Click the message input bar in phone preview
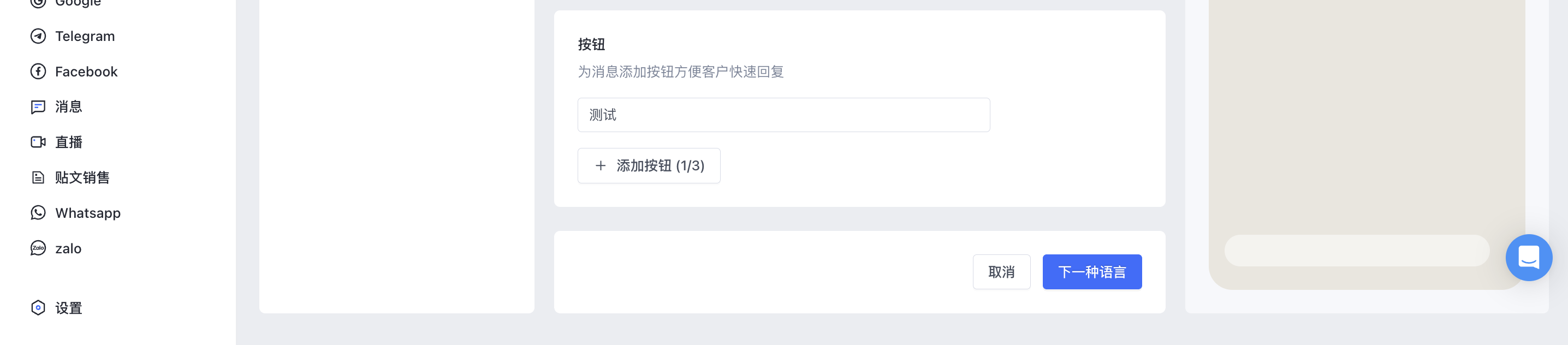The width and height of the screenshot is (1568, 345). (1357, 251)
